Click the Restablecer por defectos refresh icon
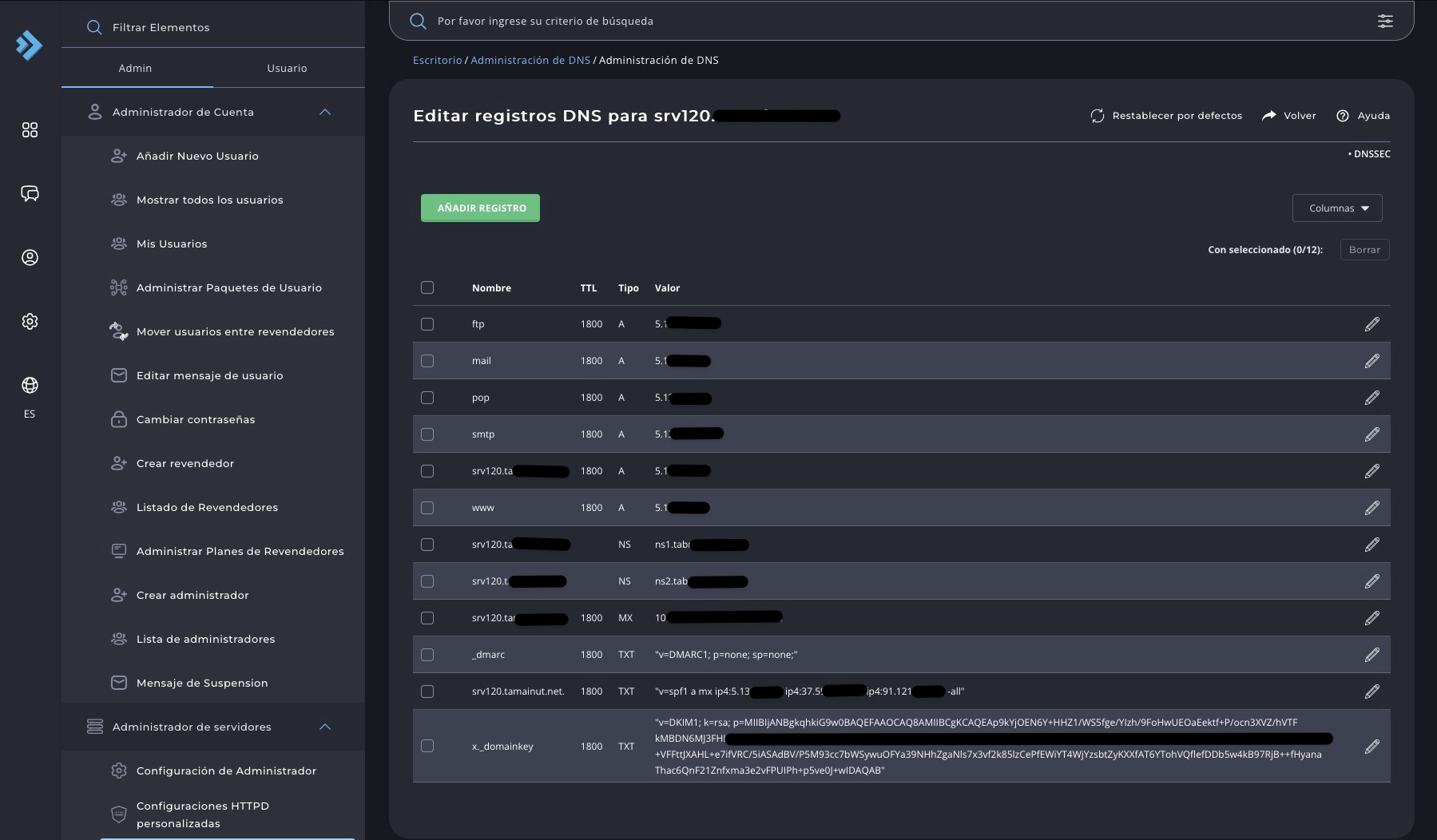Viewport: 1437px width, 840px height. tap(1098, 116)
